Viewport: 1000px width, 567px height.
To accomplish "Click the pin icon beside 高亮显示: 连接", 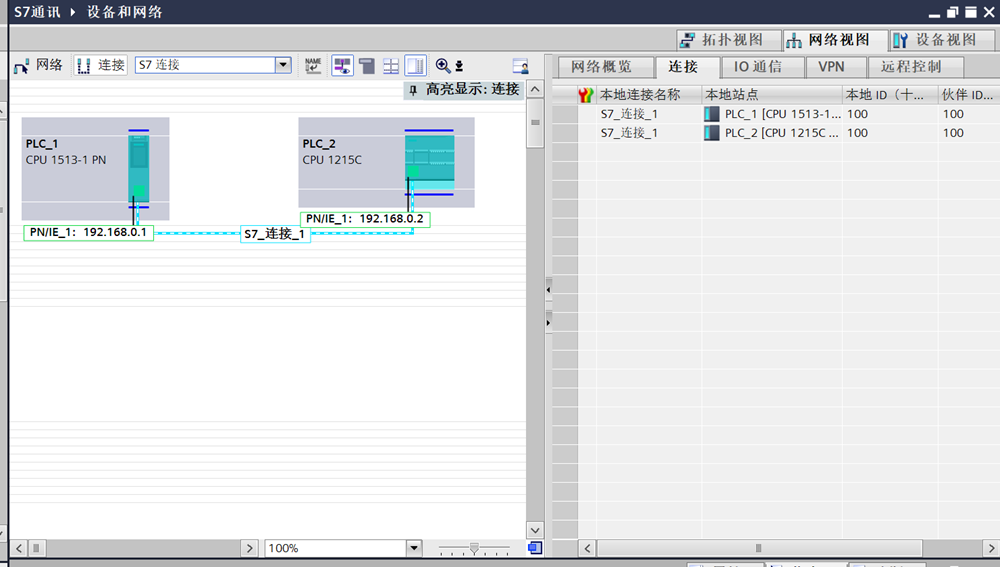I will point(414,90).
